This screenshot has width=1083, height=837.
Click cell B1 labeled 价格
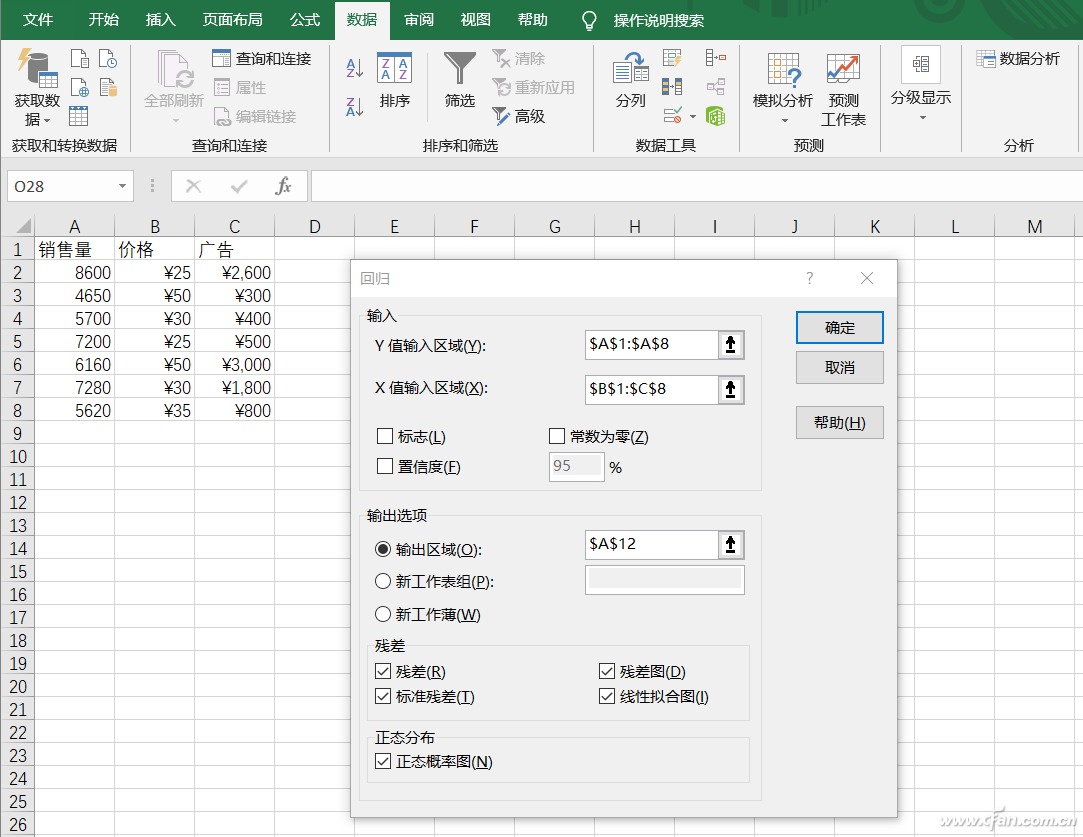coord(155,249)
